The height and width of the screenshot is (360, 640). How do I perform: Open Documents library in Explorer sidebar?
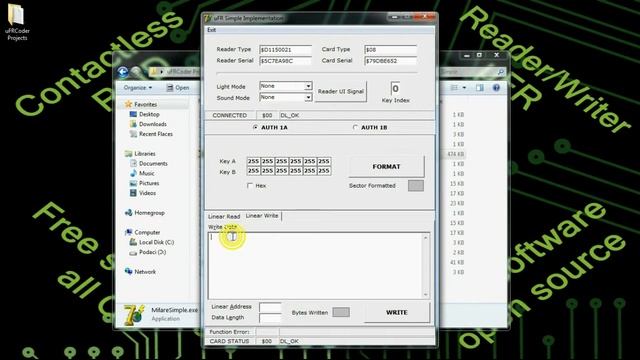[153, 163]
